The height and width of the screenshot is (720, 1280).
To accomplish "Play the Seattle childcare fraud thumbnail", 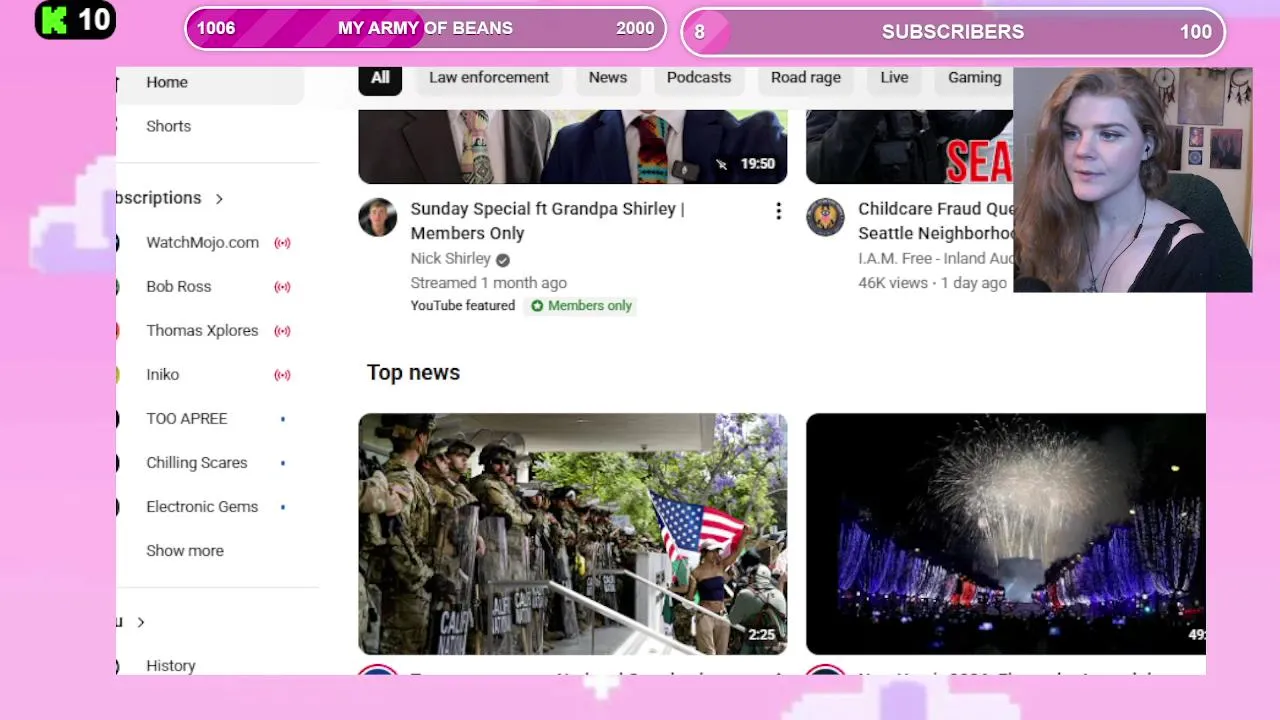I will (x=910, y=147).
